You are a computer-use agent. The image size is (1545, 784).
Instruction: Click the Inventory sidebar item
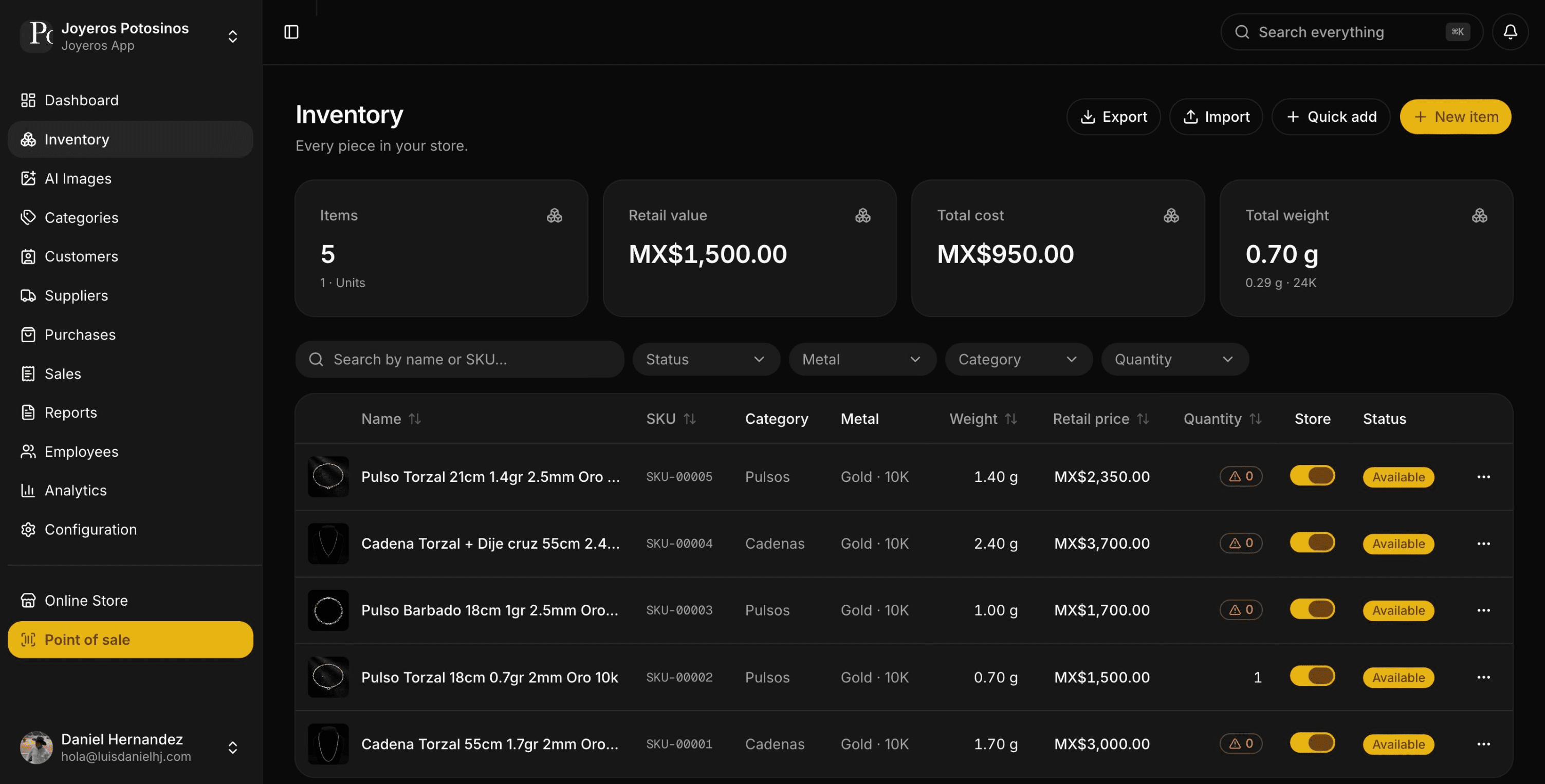pos(130,139)
